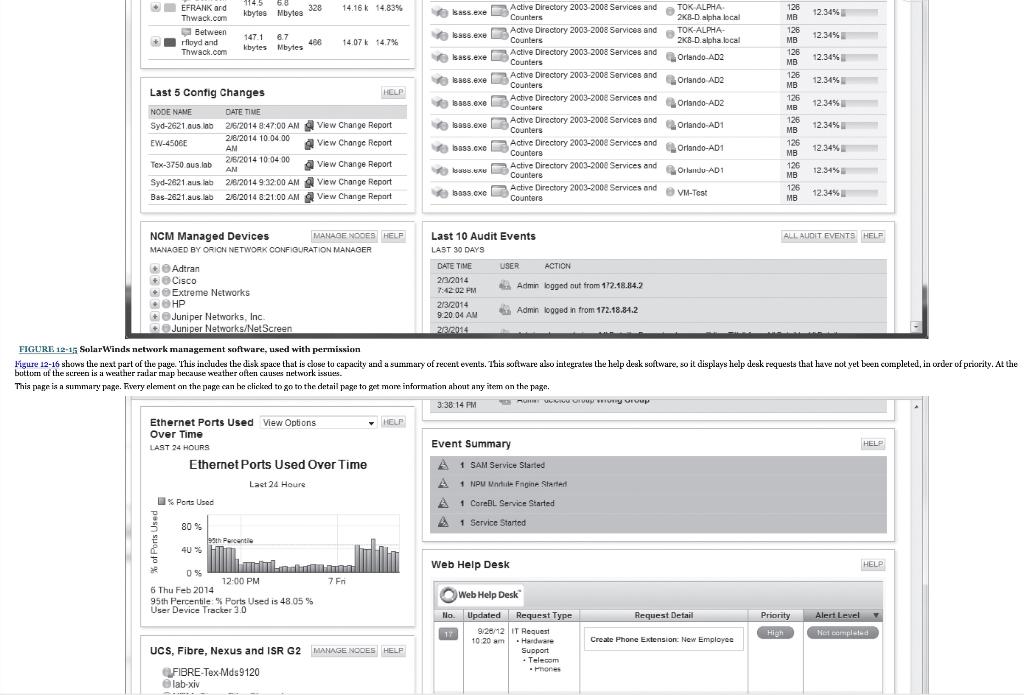
Task: Click the Create Phone Extension: New Employee request detail
Action: pos(662,639)
